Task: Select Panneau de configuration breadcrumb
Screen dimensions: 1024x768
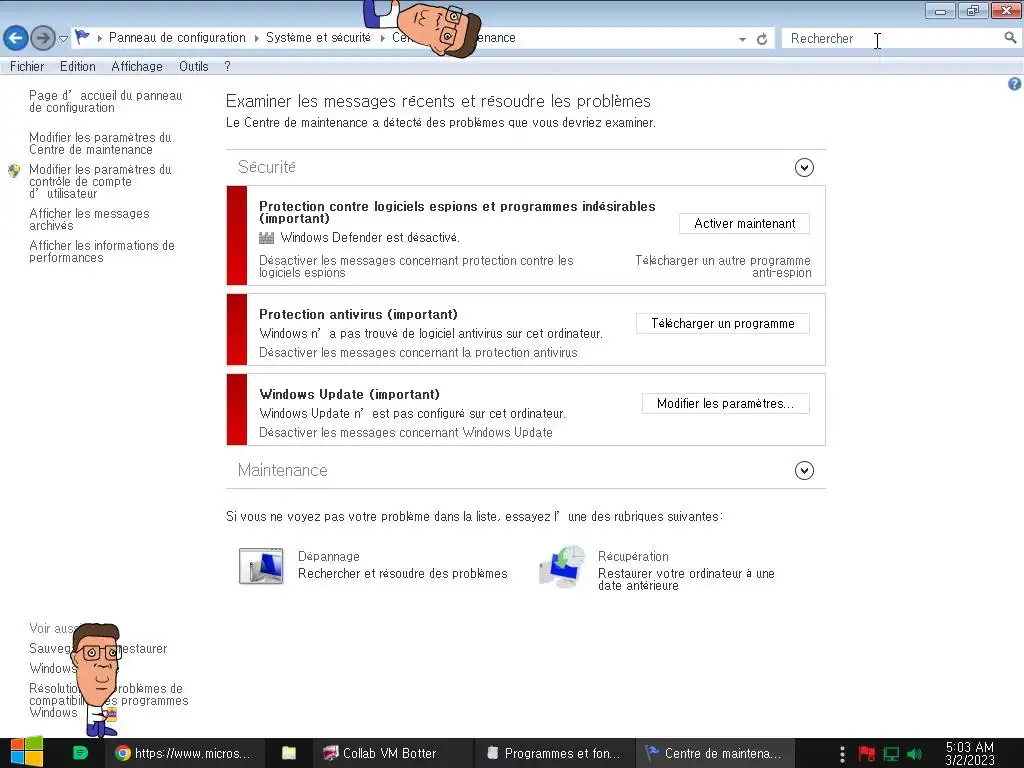Action: tap(177, 38)
